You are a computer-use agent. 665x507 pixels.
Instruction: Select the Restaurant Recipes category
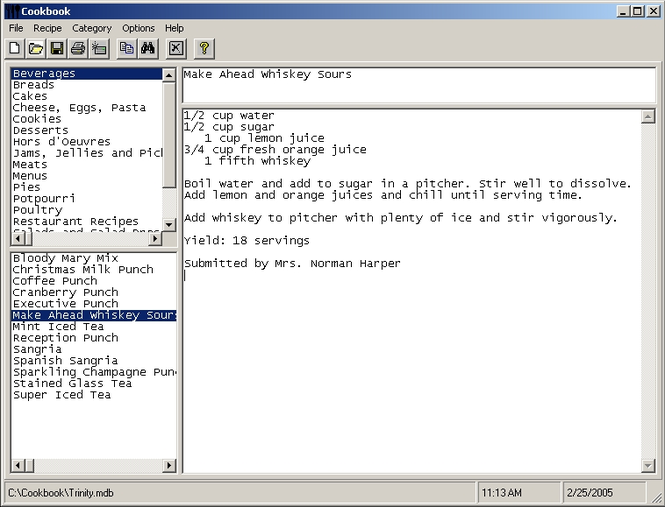click(87, 221)
